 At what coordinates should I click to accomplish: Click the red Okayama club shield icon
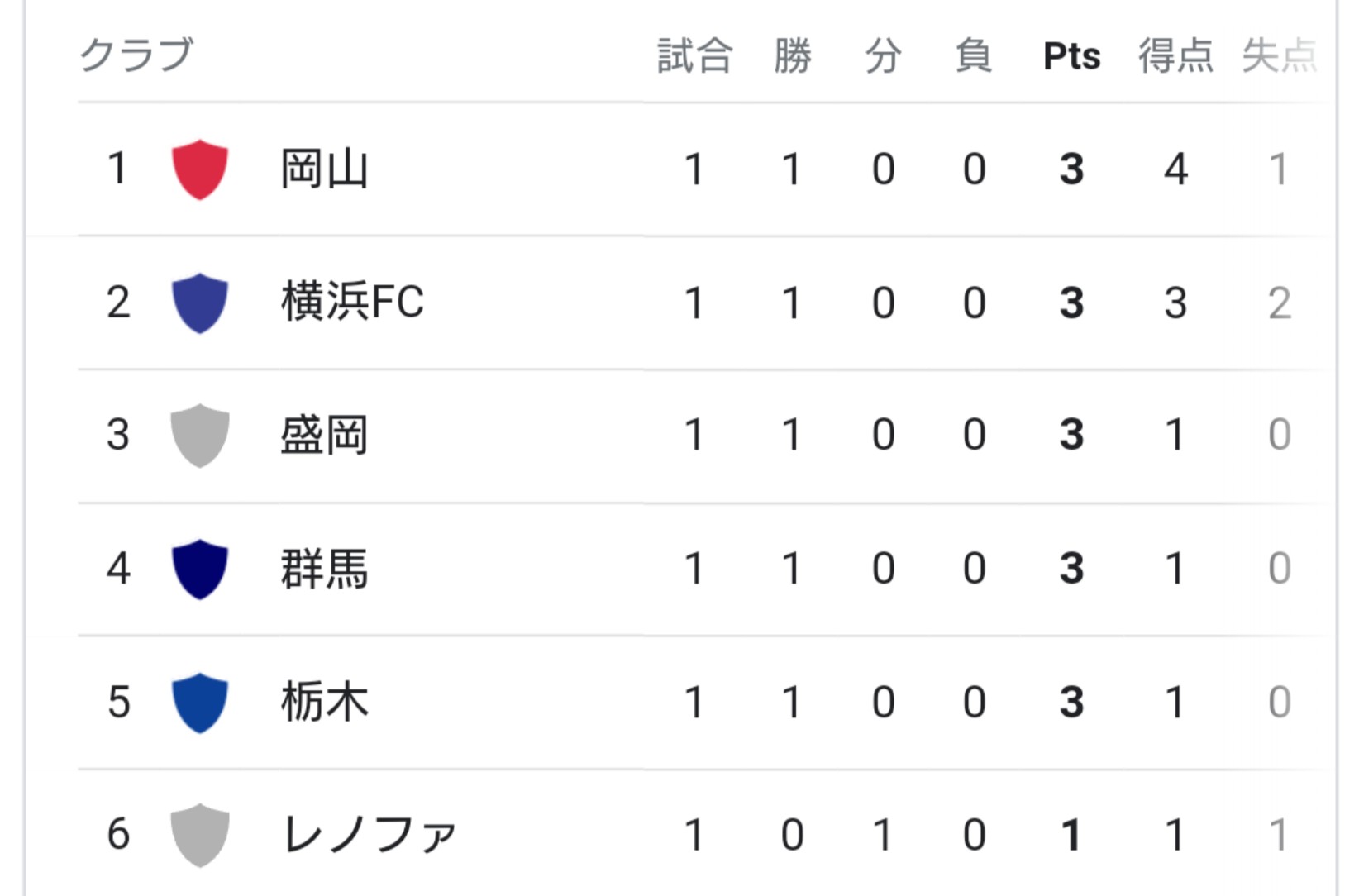tap(199, 169)
